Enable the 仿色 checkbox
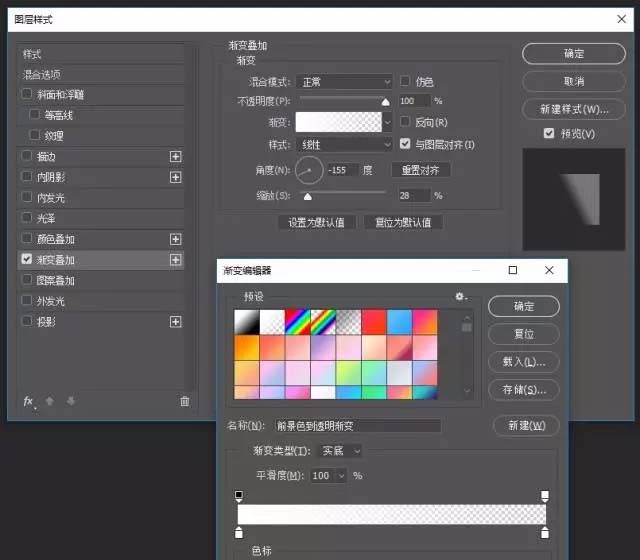The width and height of the screenshot is (640, 560). pyautogui.click(x=405, y=81)
